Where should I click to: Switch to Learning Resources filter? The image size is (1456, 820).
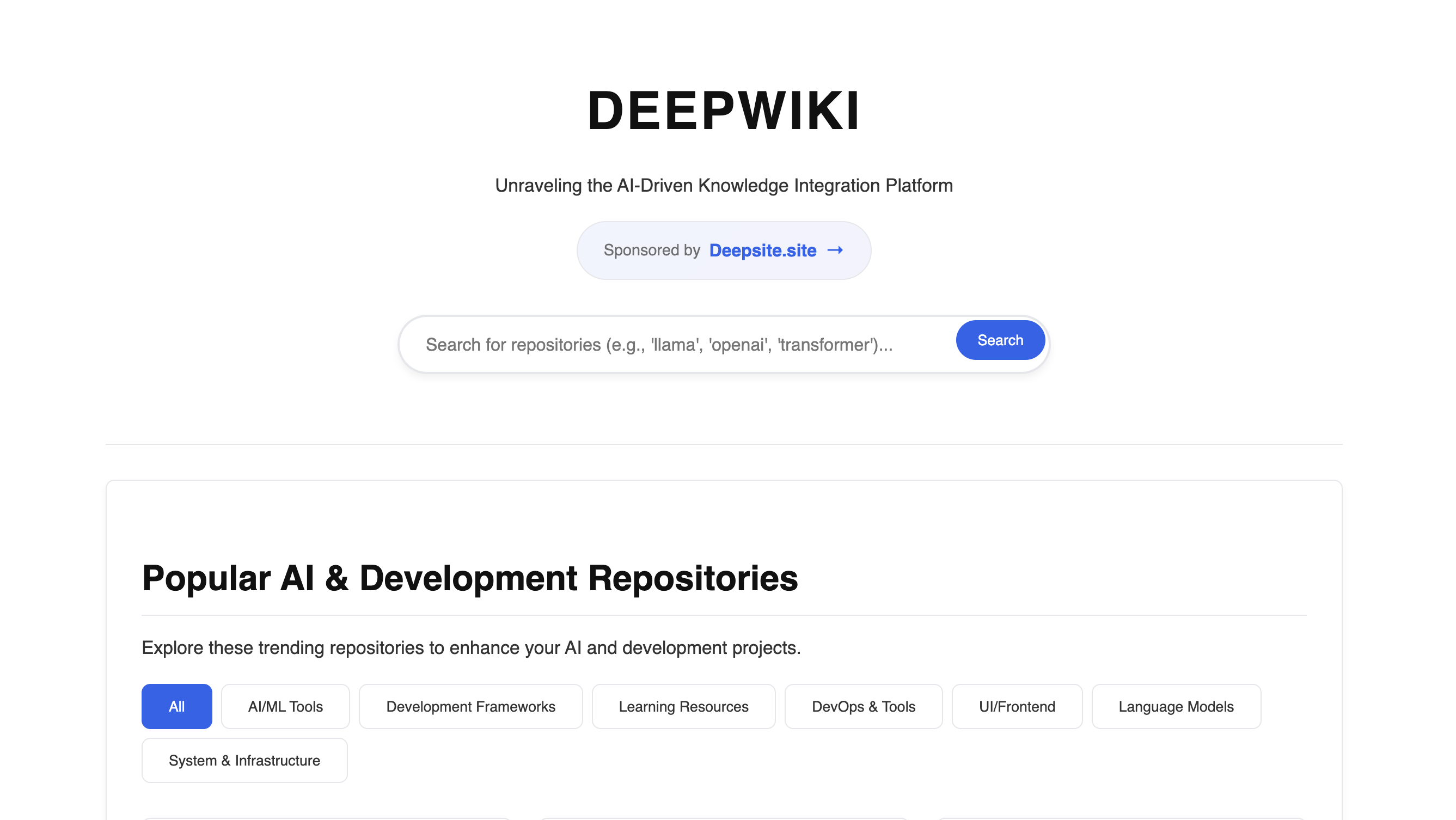(x=683, y=706)
